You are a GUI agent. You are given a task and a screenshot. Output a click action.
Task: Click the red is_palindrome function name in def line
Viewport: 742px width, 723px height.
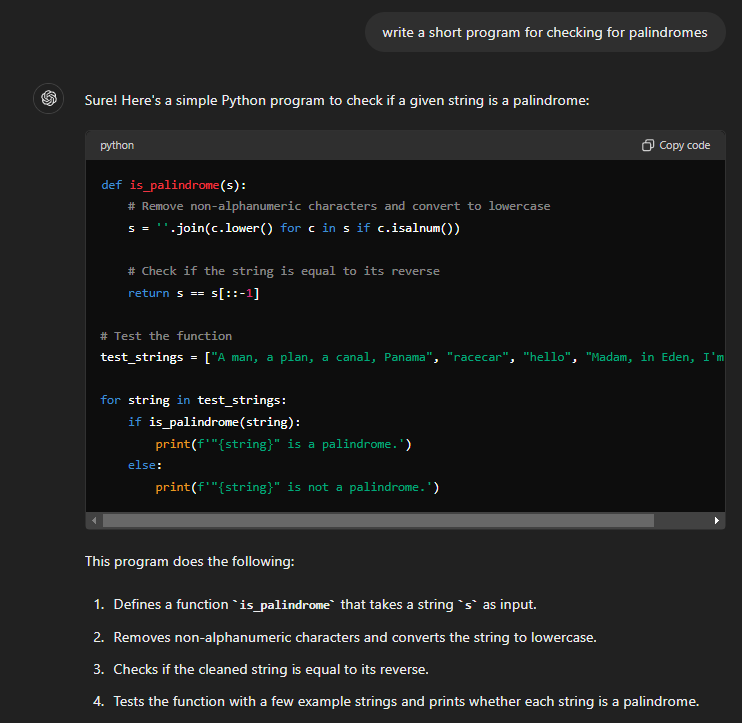coord(174,185)
